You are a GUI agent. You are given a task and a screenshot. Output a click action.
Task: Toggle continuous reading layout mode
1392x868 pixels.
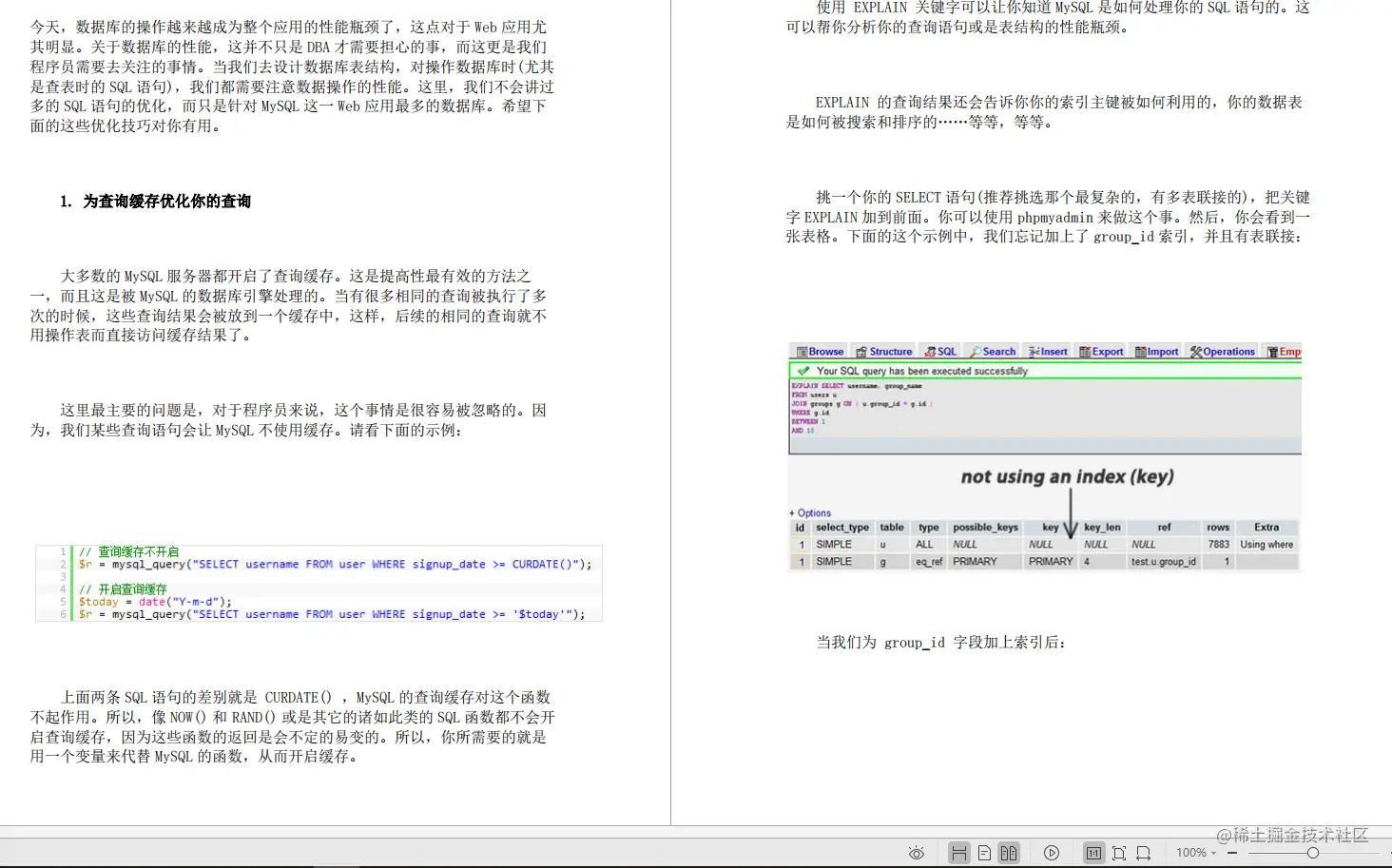(960, 853)
